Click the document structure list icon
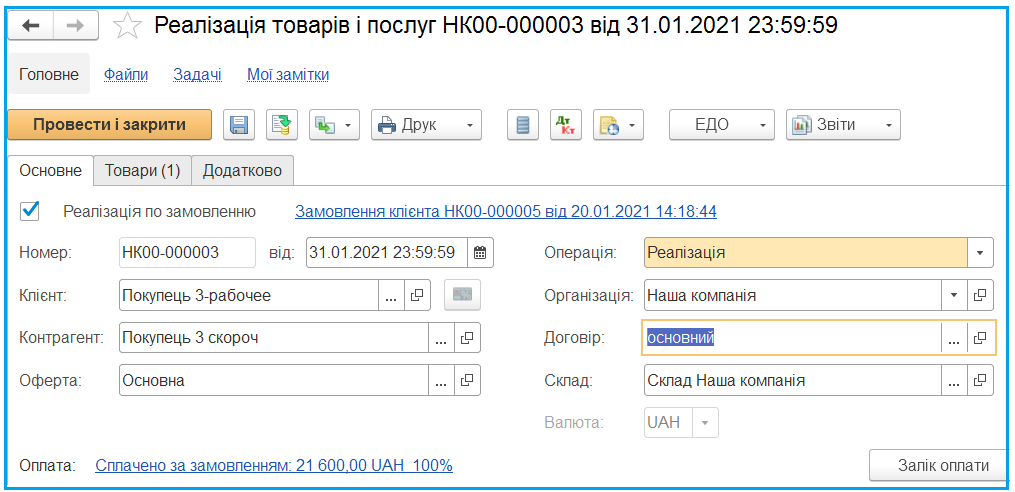Screen dimensions: 1015x492 (521, 125)
